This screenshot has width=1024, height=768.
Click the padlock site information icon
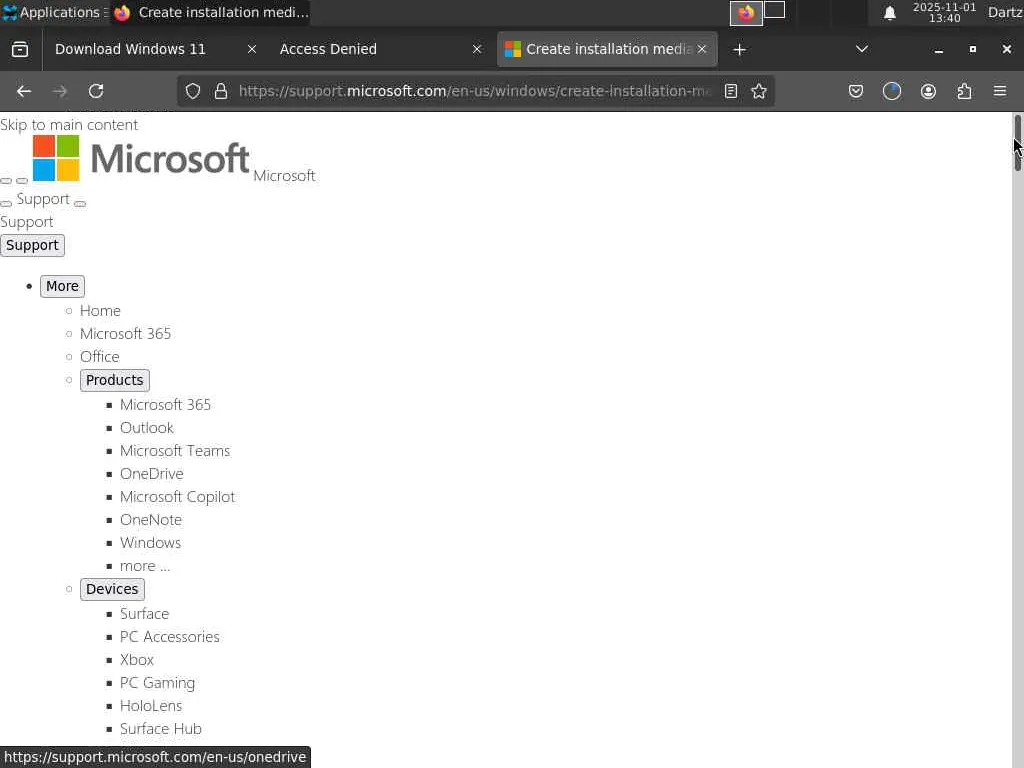221,91
